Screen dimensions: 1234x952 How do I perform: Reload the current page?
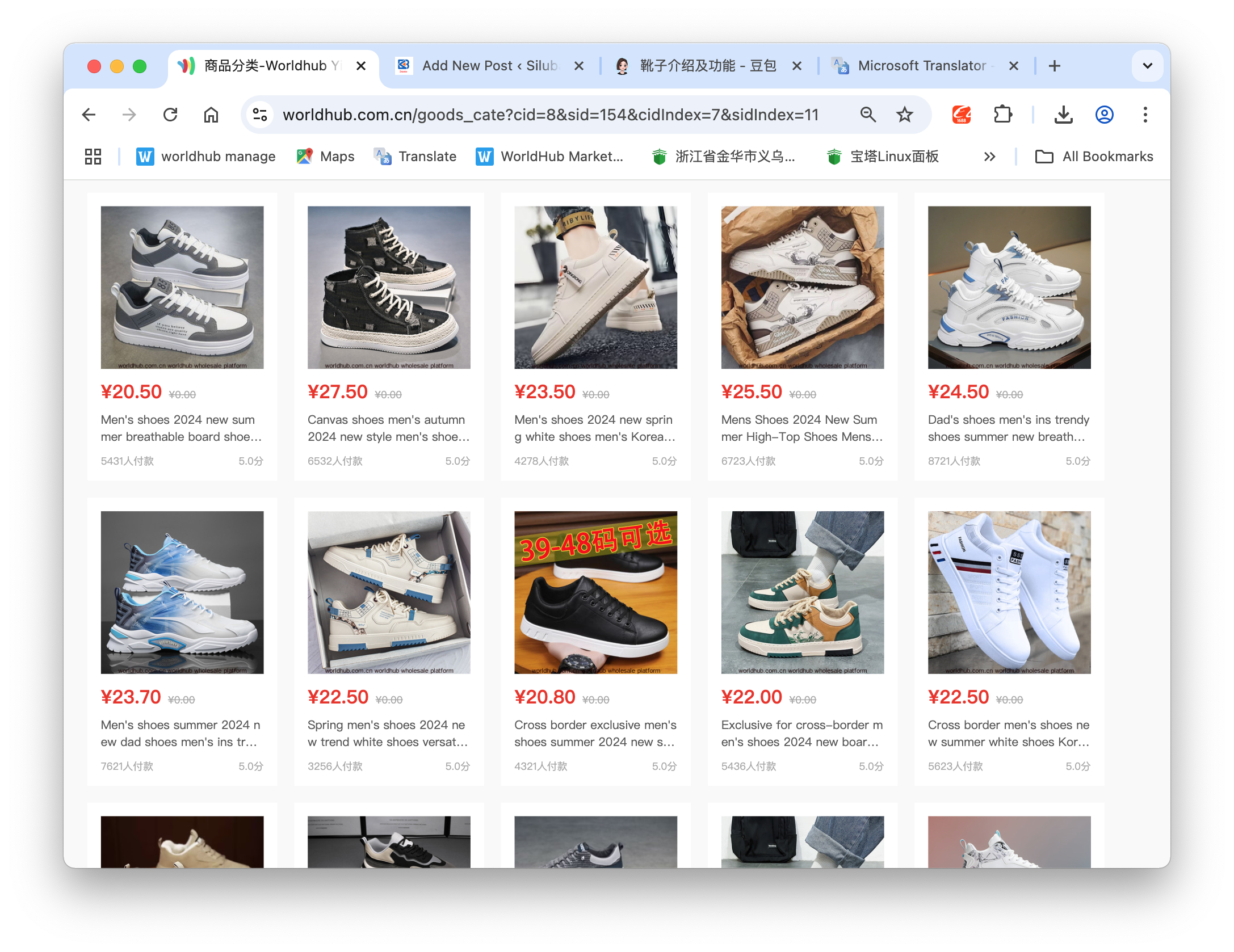pos(170,115)
